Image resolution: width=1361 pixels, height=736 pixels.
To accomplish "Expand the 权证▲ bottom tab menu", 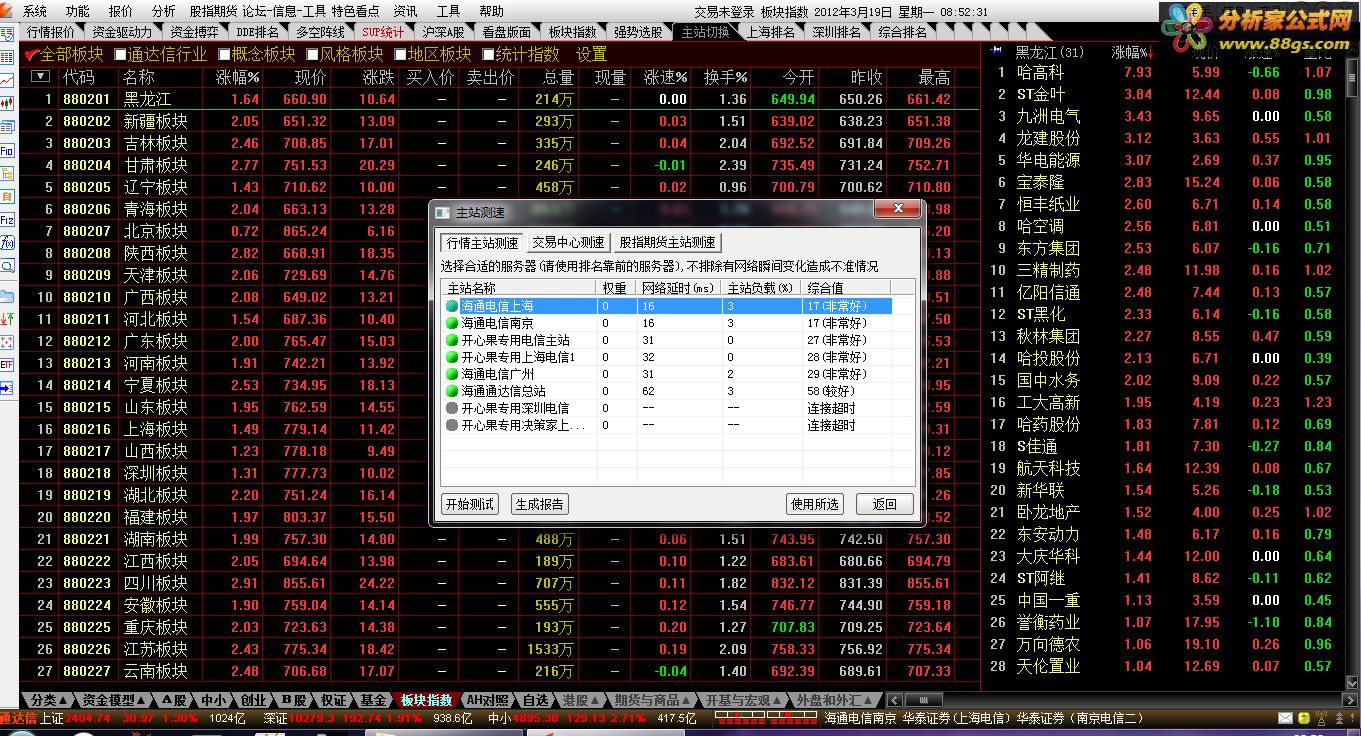I will [334, 700].
